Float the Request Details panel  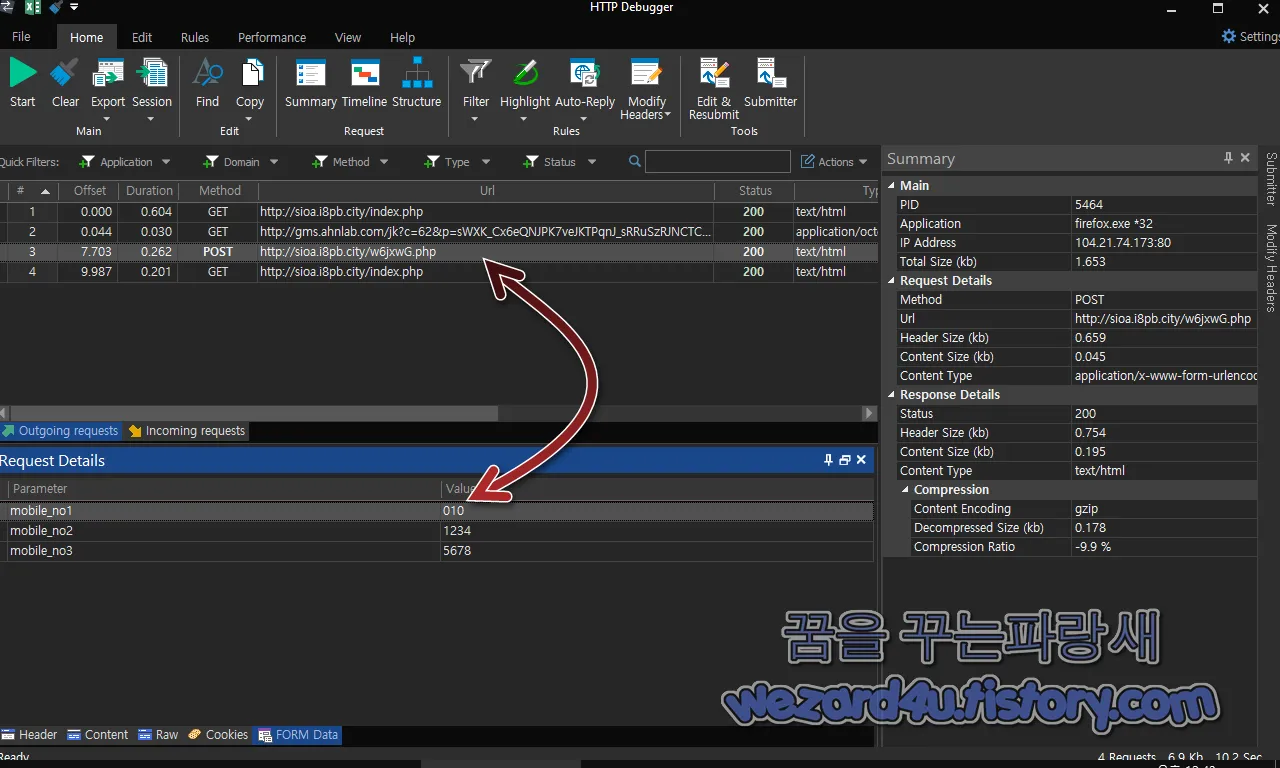click(845, 460)
